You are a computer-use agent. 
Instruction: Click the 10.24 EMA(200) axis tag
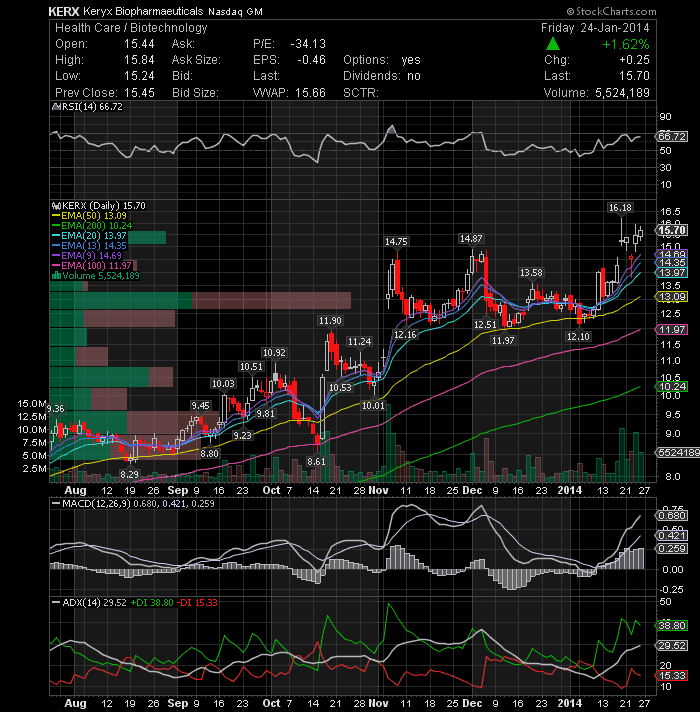tap(672, 386)
